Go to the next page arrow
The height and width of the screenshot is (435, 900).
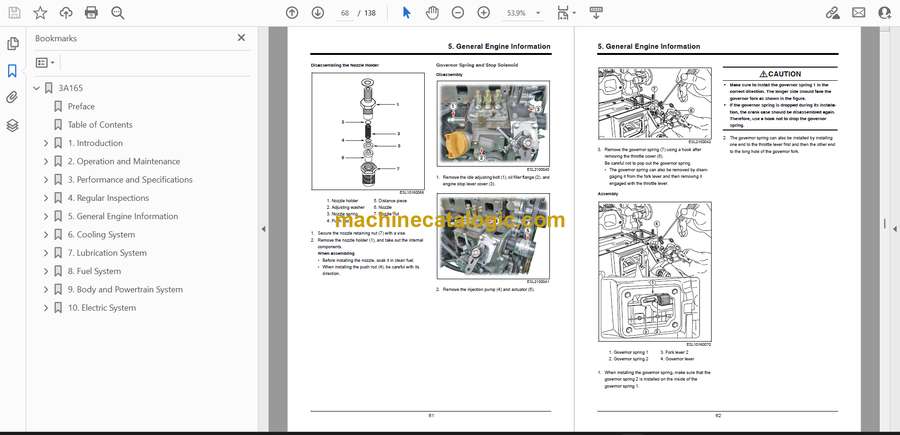318,12
